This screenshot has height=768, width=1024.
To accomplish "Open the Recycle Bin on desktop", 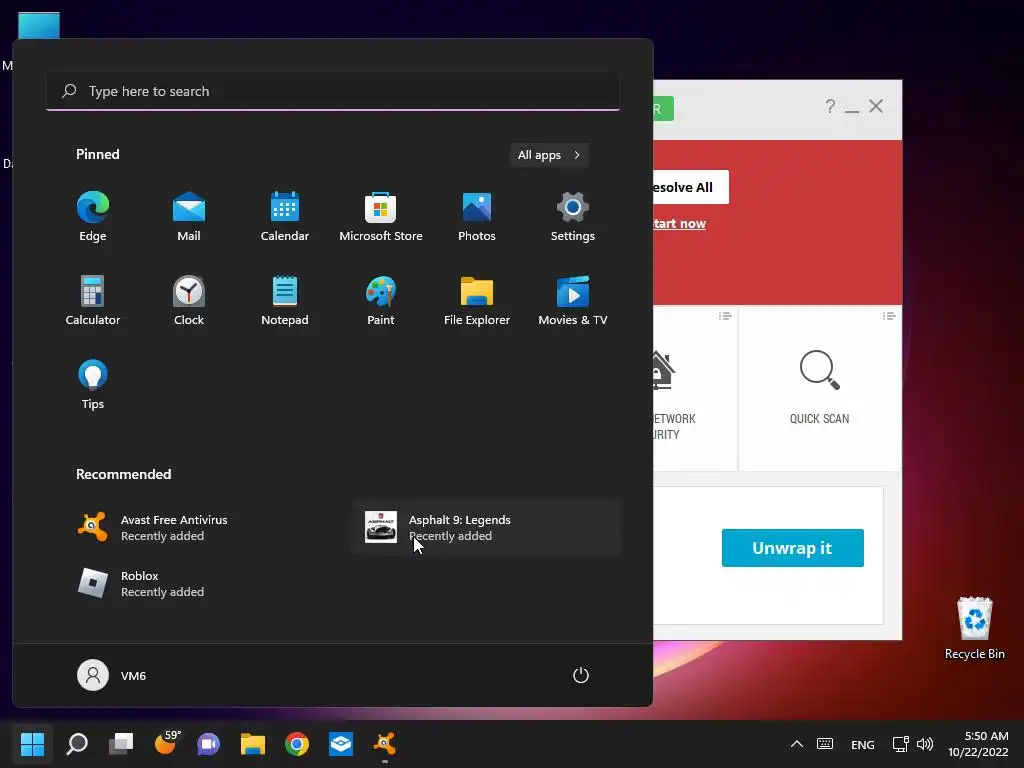I will [x=974, y=628].
